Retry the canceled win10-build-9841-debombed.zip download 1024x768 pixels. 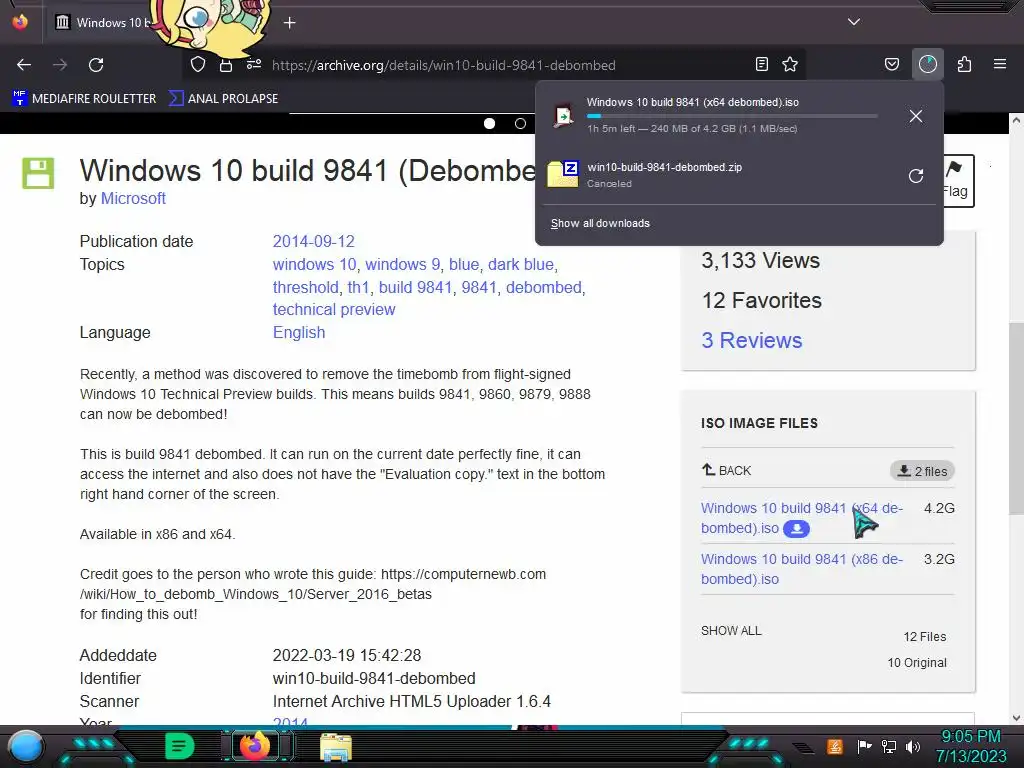tap(916, 176)
